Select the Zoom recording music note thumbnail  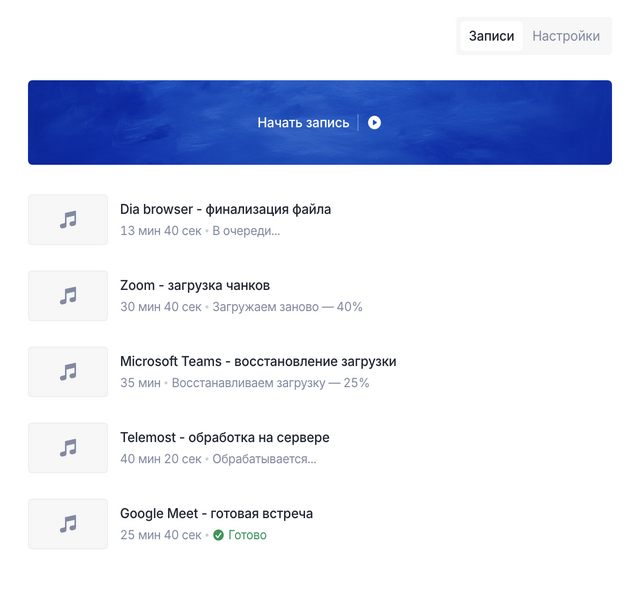(68, 296)
